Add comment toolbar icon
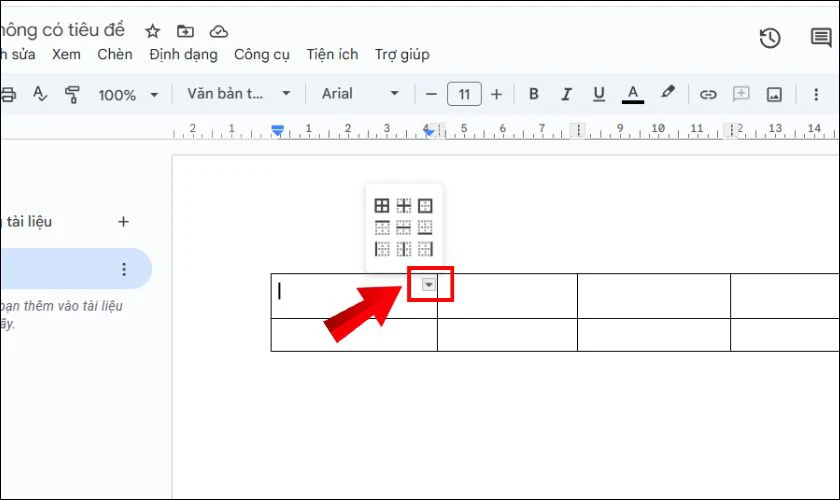The width and height of the screenshot is (840, 500). click(x=741, y=94)
